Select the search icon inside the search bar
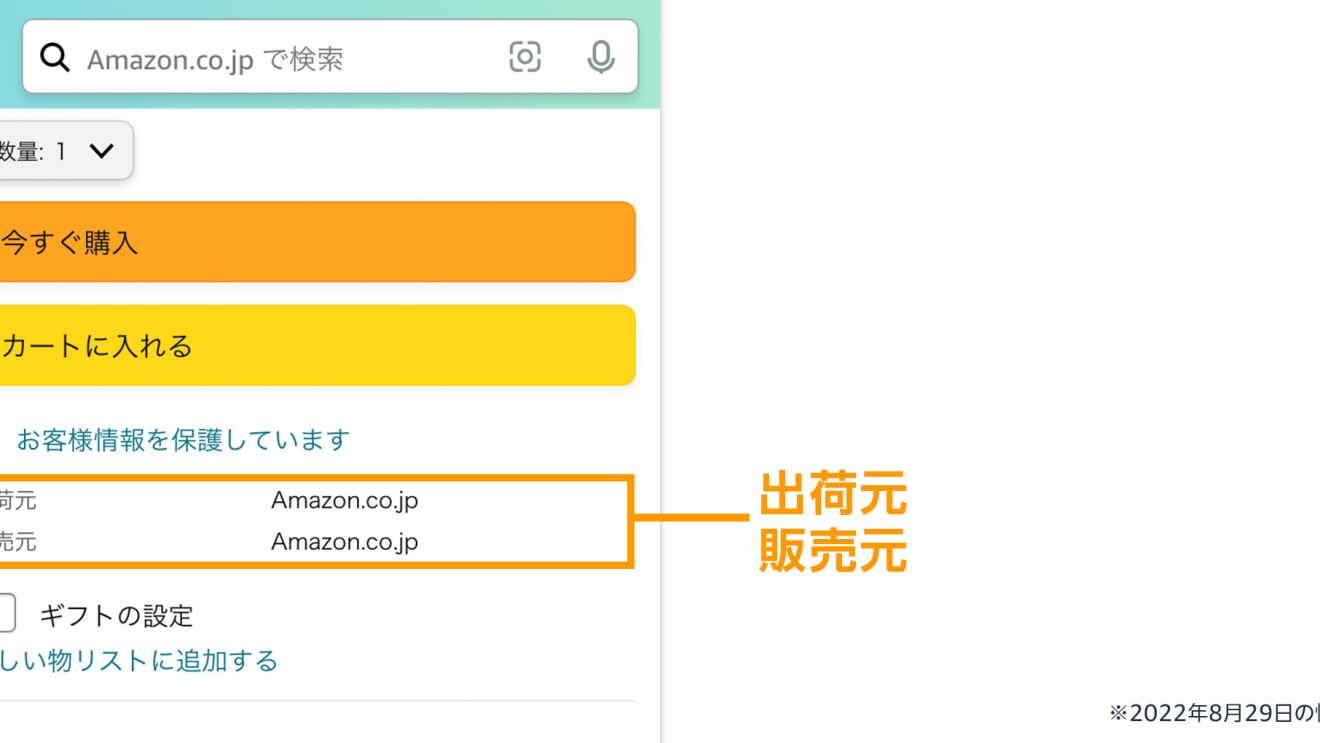 [53, 57]
